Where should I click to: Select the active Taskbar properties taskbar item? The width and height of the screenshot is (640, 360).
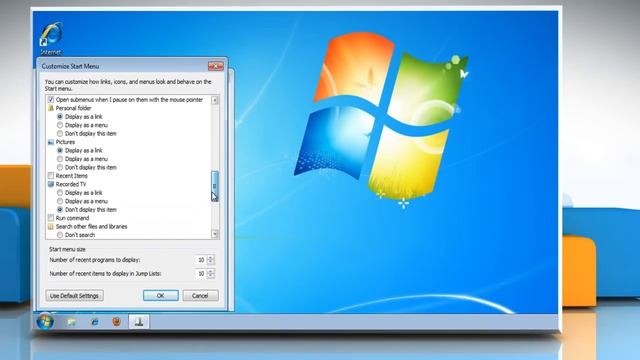click(x=139, y=322)
